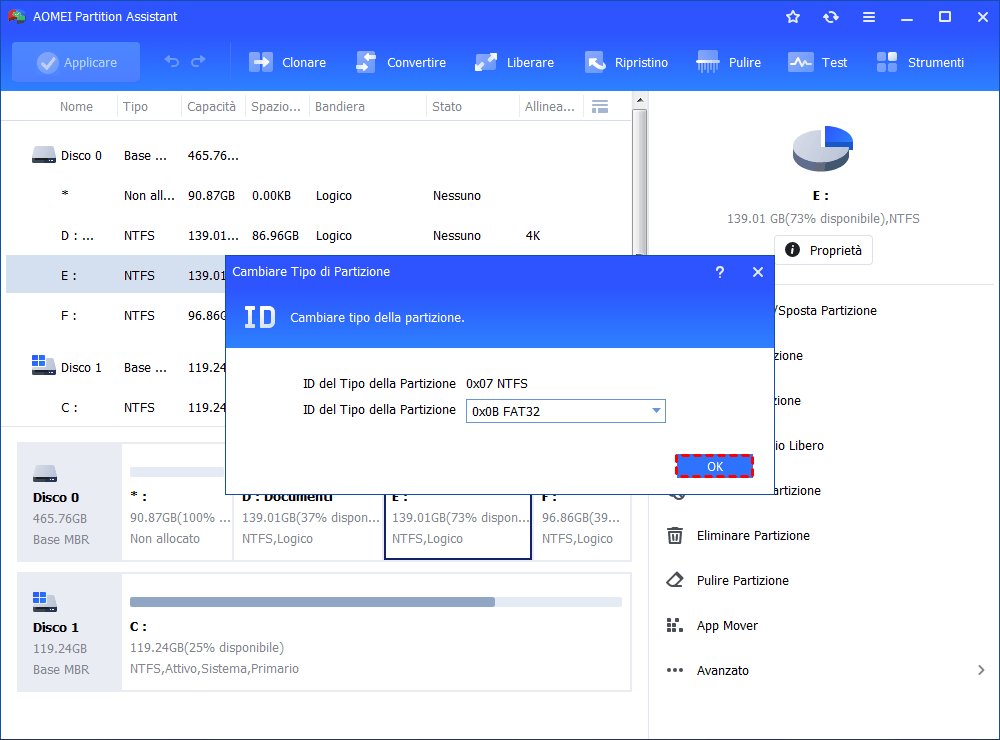The height and width of the screenshot is (740, 1000).
Task: Select the E: partition row
Action: pos(115,276)
